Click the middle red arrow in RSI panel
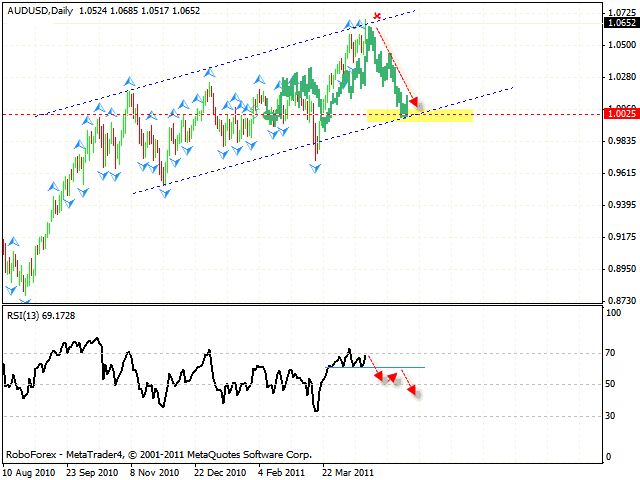The width and height of the screenshot is (640, 480). click(x=395, y=377)
